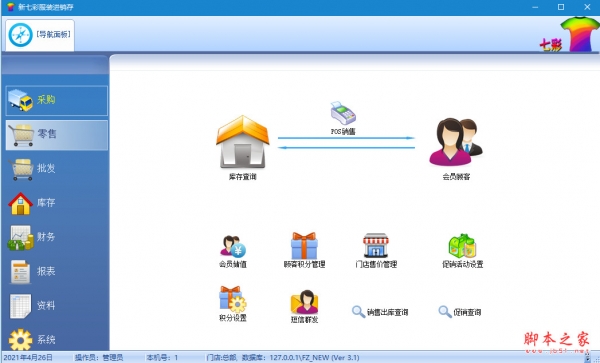The width and height of the screenshot is (600, 363).
Task: Click the 库存查询 house icon
Action: point(243,142)
